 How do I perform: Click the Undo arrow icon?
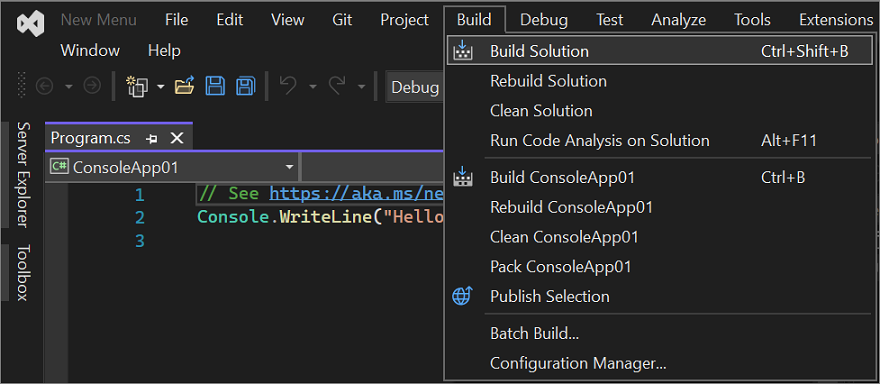point(288,85)
